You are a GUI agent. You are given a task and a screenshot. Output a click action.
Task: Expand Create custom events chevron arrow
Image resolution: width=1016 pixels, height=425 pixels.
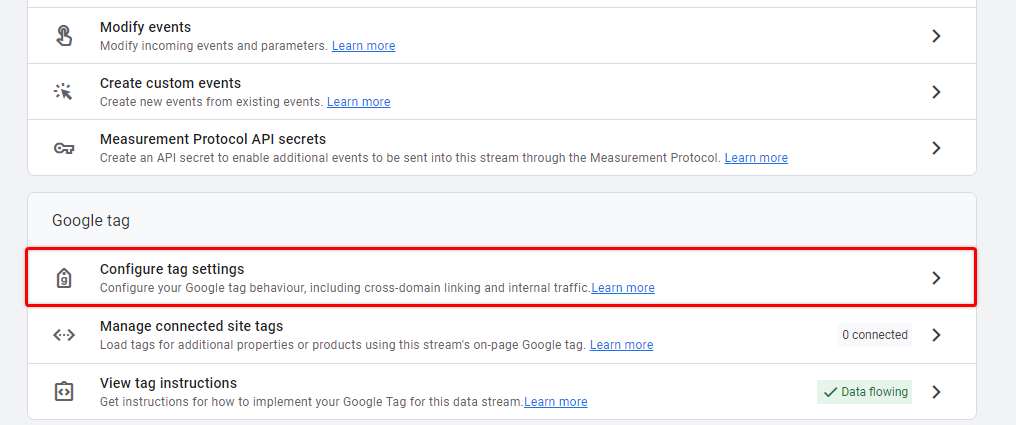pos(936,92)
